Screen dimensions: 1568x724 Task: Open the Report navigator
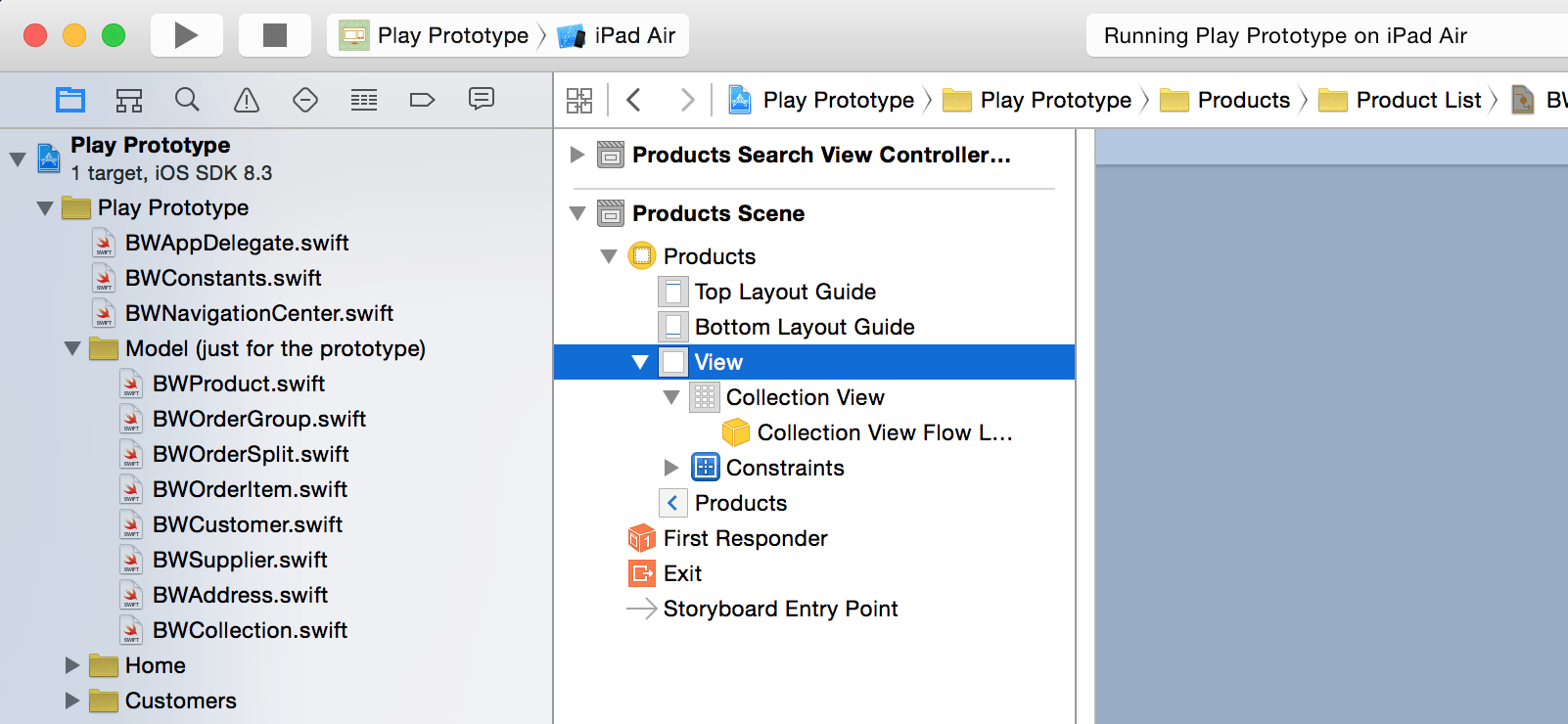[x=482, y=100]
